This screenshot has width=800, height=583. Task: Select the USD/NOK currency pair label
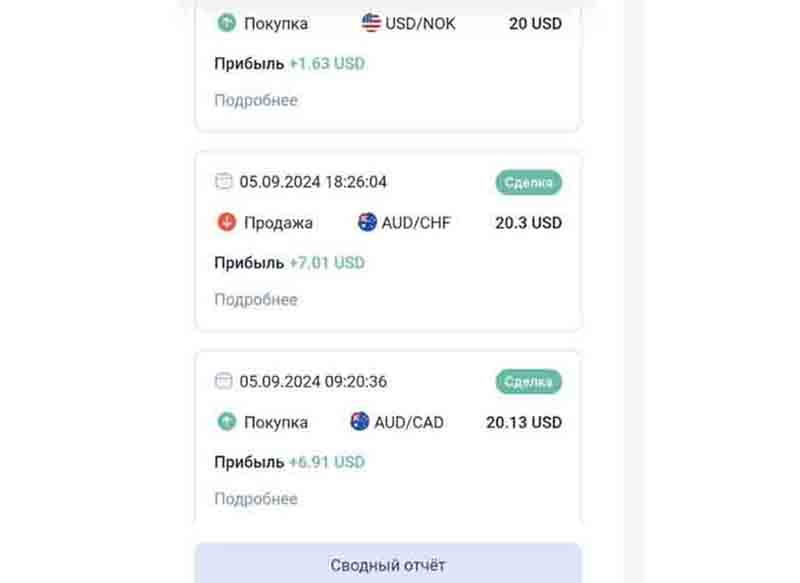tap(420, 23)
